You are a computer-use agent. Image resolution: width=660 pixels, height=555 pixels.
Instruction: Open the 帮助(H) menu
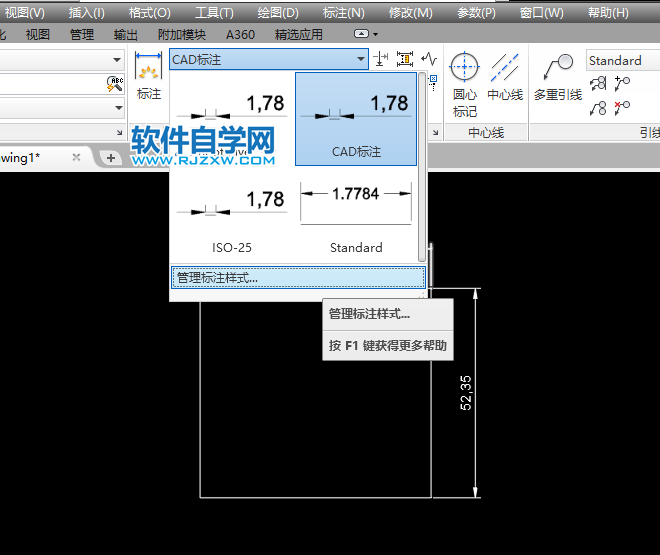pyautogui.click(x=608, y=13)
